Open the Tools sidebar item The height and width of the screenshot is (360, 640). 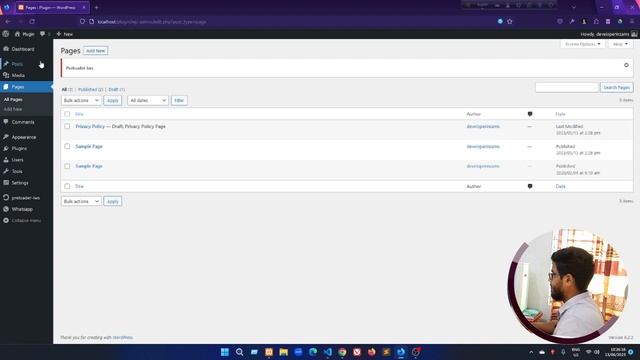[x=17, y=171]
